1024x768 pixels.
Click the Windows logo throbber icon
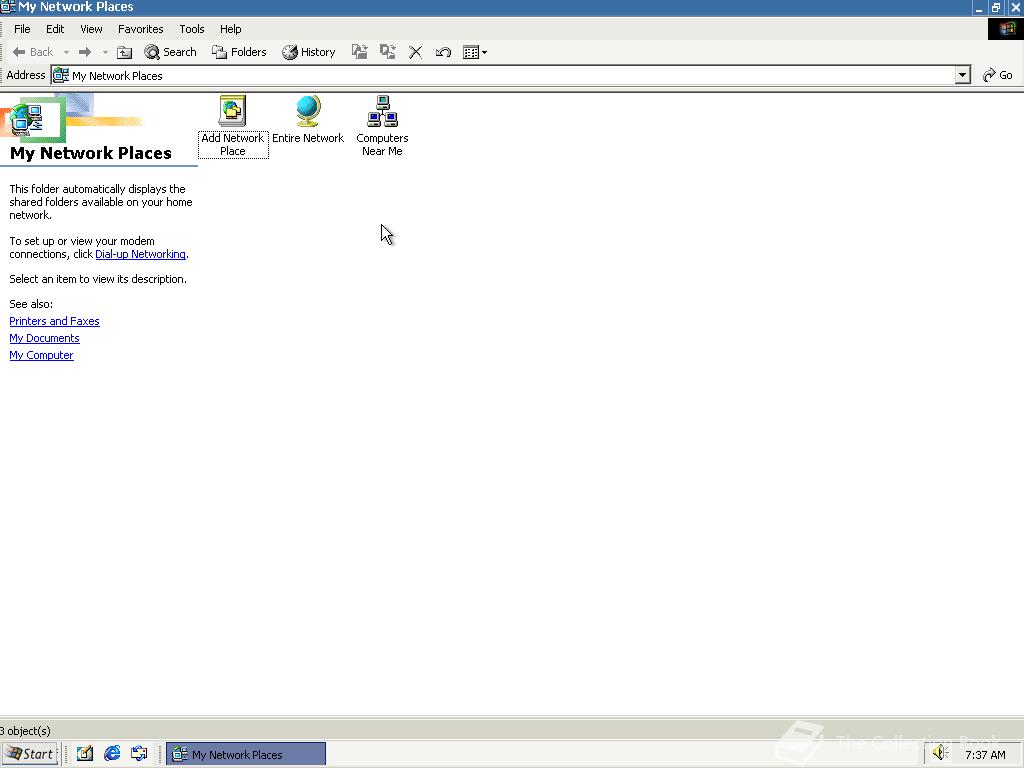click(1006, 29)
